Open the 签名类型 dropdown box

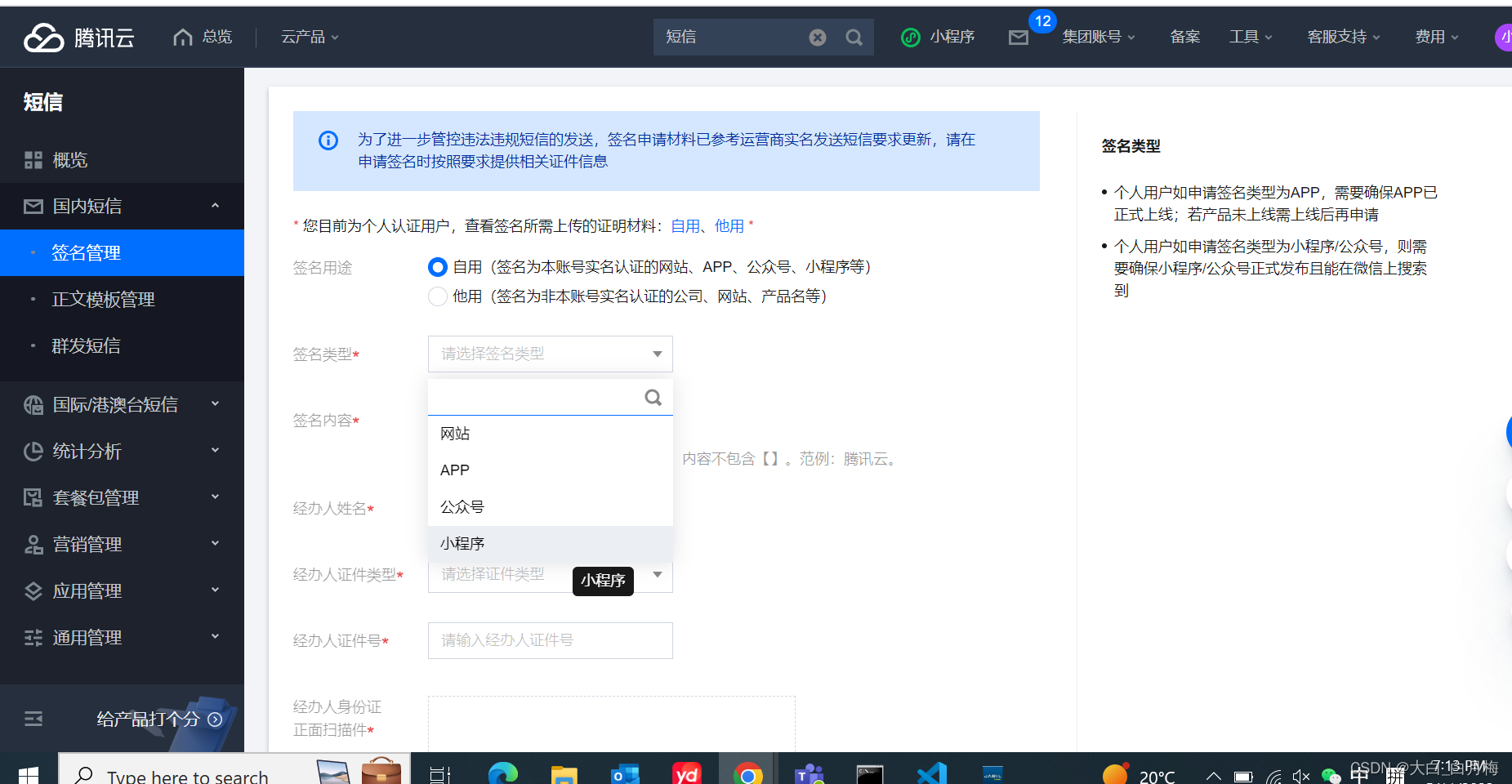point(550,354)
